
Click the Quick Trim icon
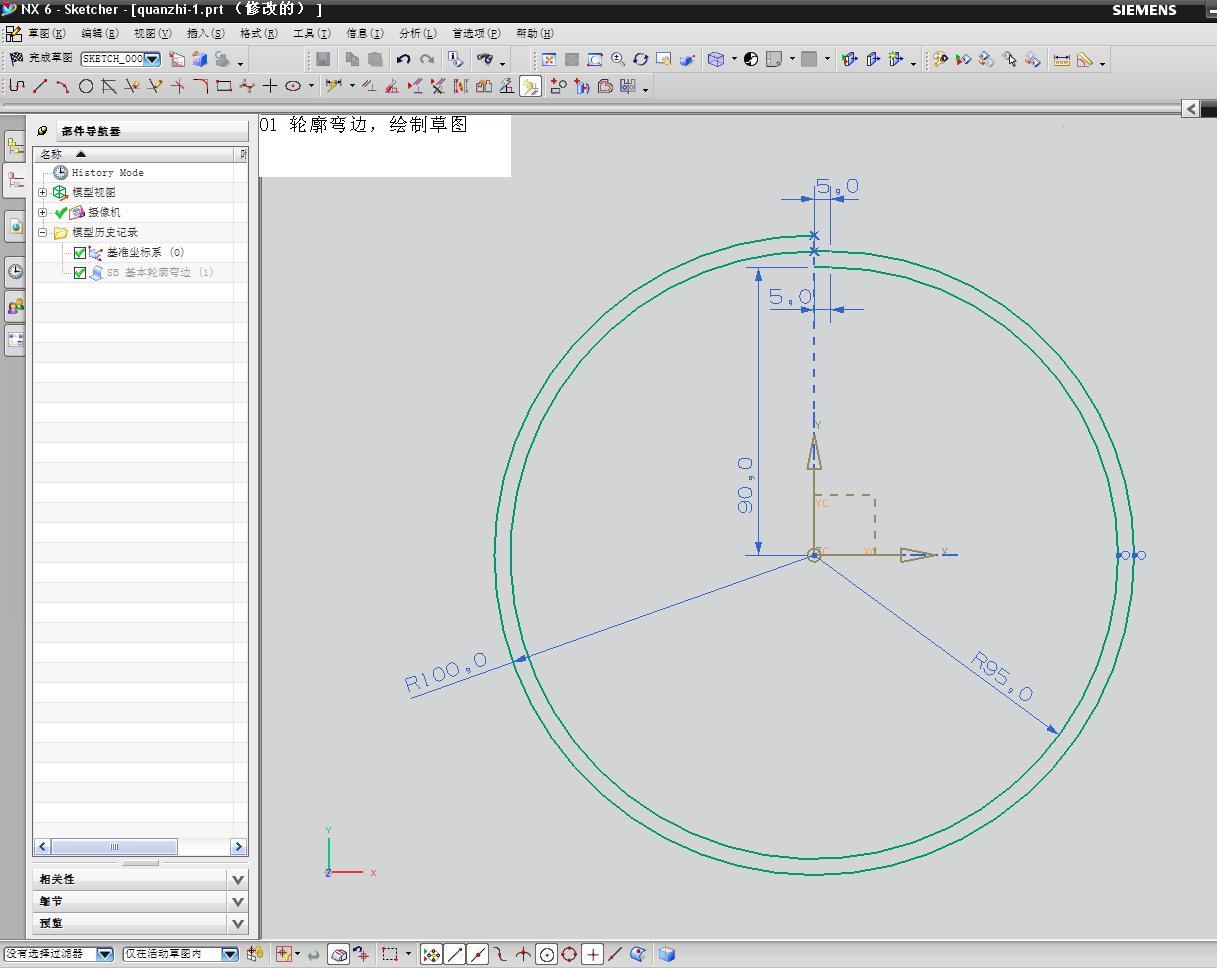(132, 87)
